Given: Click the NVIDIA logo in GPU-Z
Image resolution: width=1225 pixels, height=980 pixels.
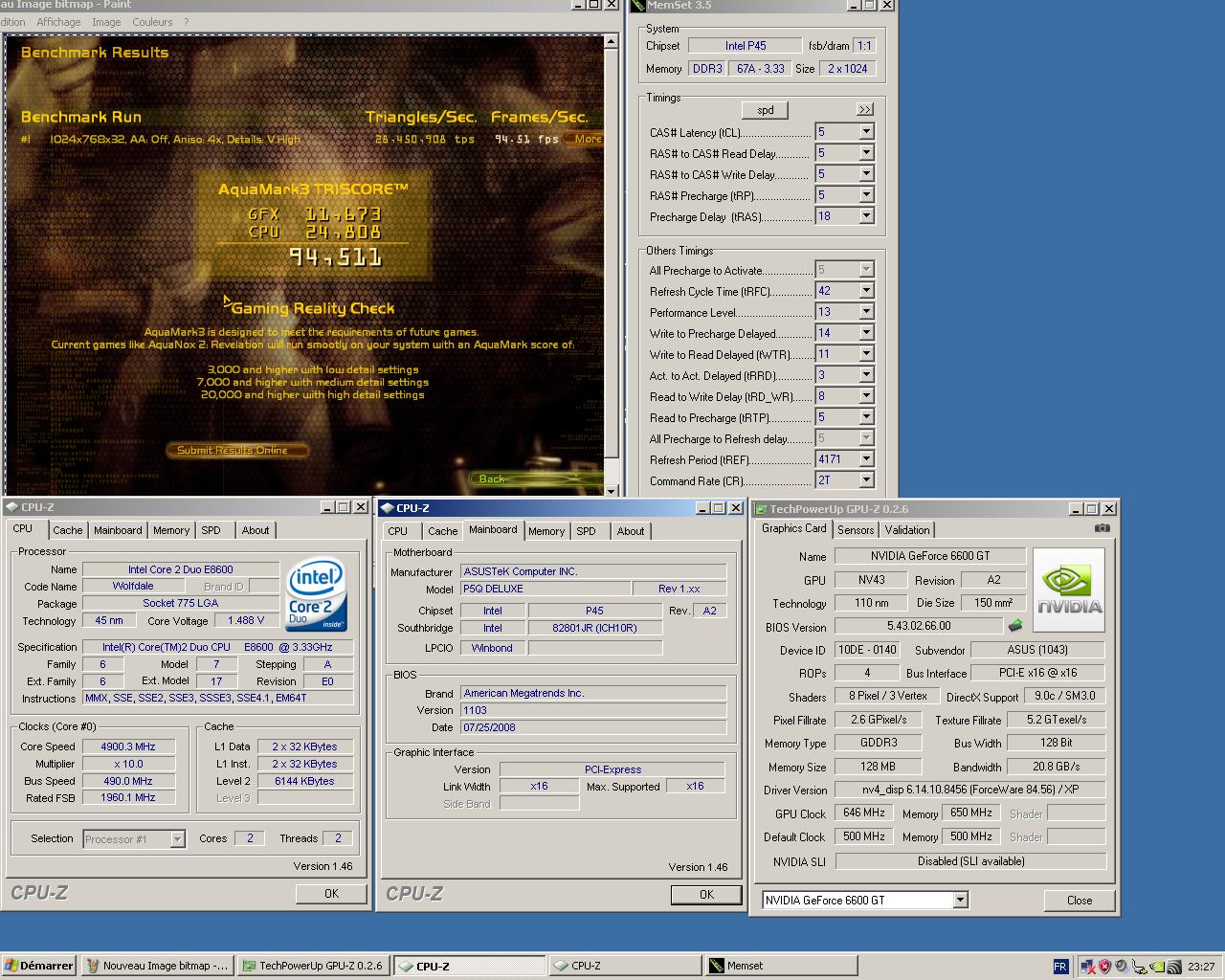Looking at the screenshot, I should coord(1069,590).
